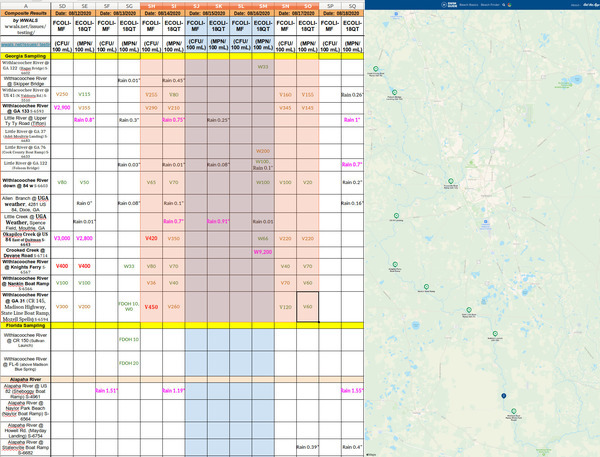600x457 pixels.
Task: Select the Troupville Boat Ramp map marker
Action: click(x=451, y=181)
